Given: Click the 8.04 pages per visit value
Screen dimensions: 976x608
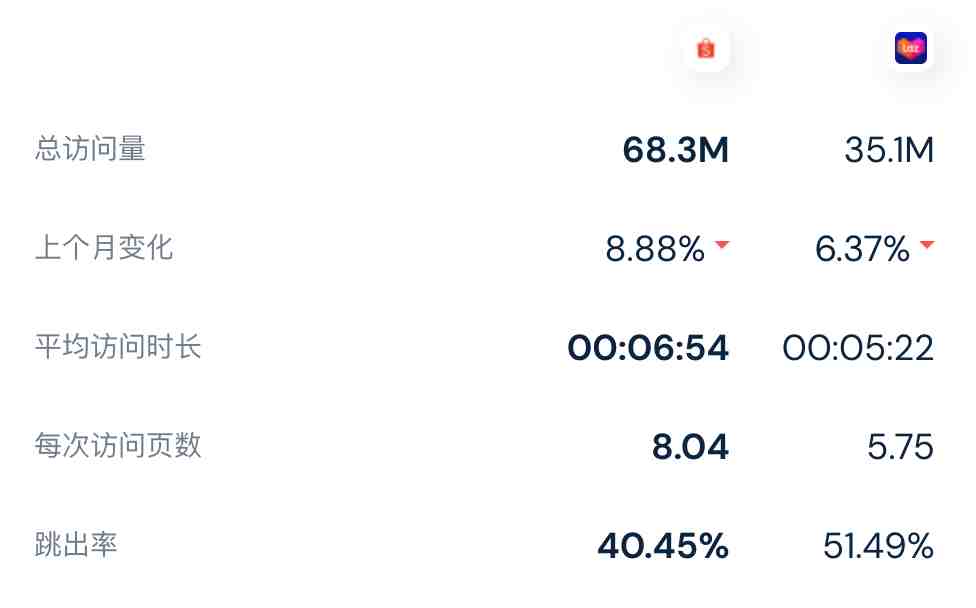Looking at the screenshot, I should pos(690,447).
